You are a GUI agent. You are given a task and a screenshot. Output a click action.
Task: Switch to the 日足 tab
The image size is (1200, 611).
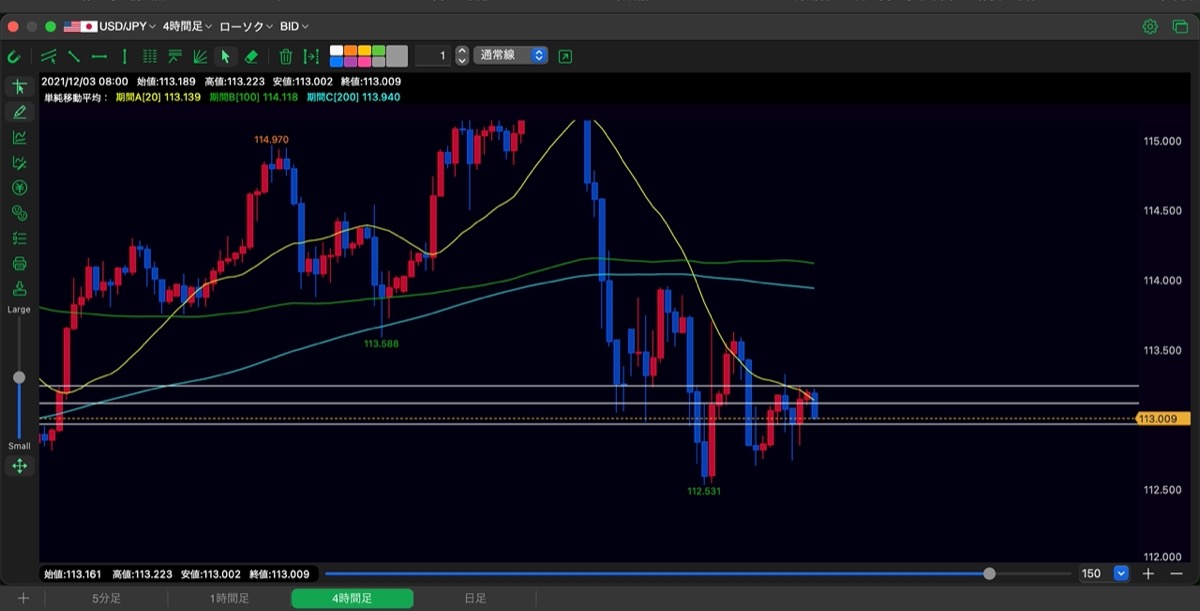tap(475, 598)
